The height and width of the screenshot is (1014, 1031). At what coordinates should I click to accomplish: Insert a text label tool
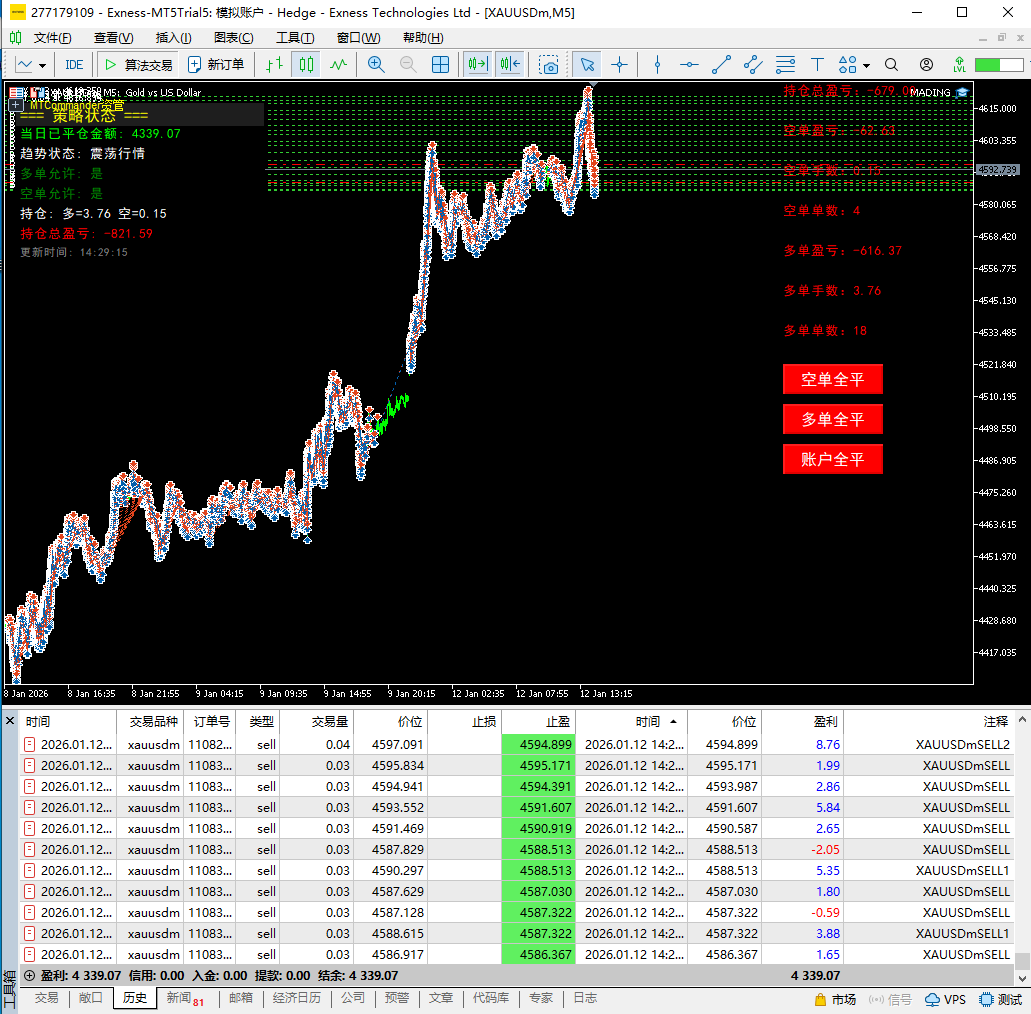817,64
